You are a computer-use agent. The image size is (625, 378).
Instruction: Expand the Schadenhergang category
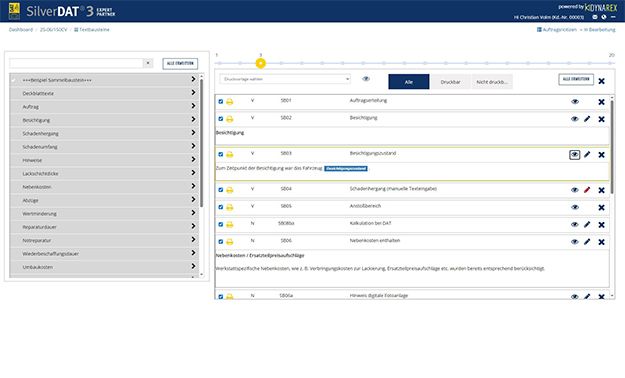tap(193, 133)
